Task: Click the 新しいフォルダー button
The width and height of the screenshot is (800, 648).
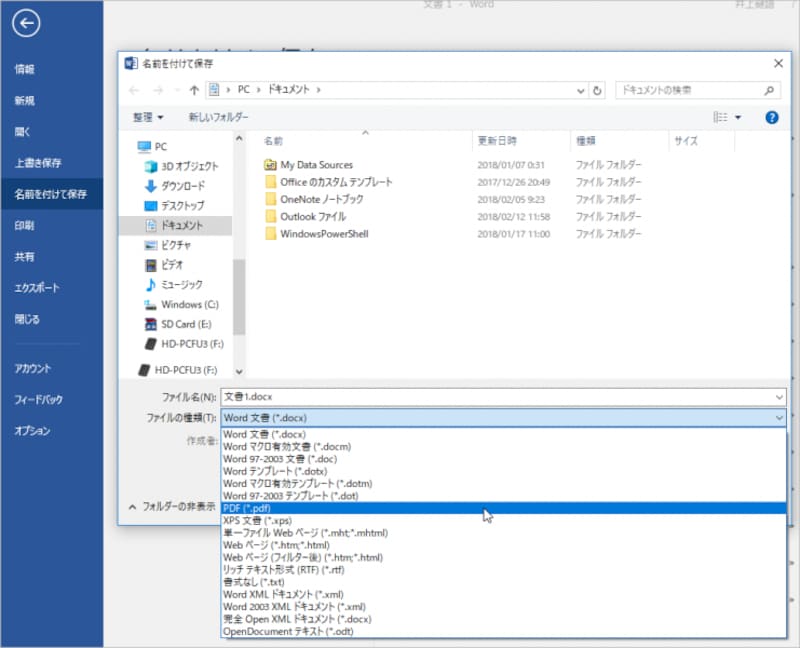Action: click(x=219, y=117)
